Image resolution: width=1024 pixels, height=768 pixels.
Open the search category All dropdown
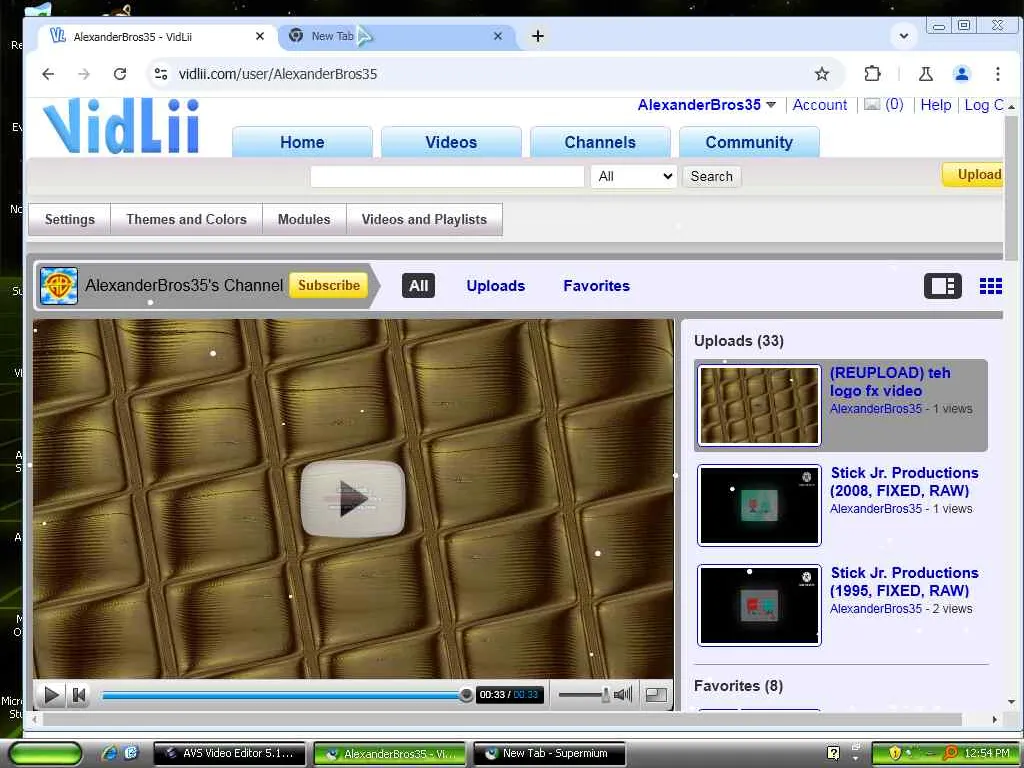(633, 176)
